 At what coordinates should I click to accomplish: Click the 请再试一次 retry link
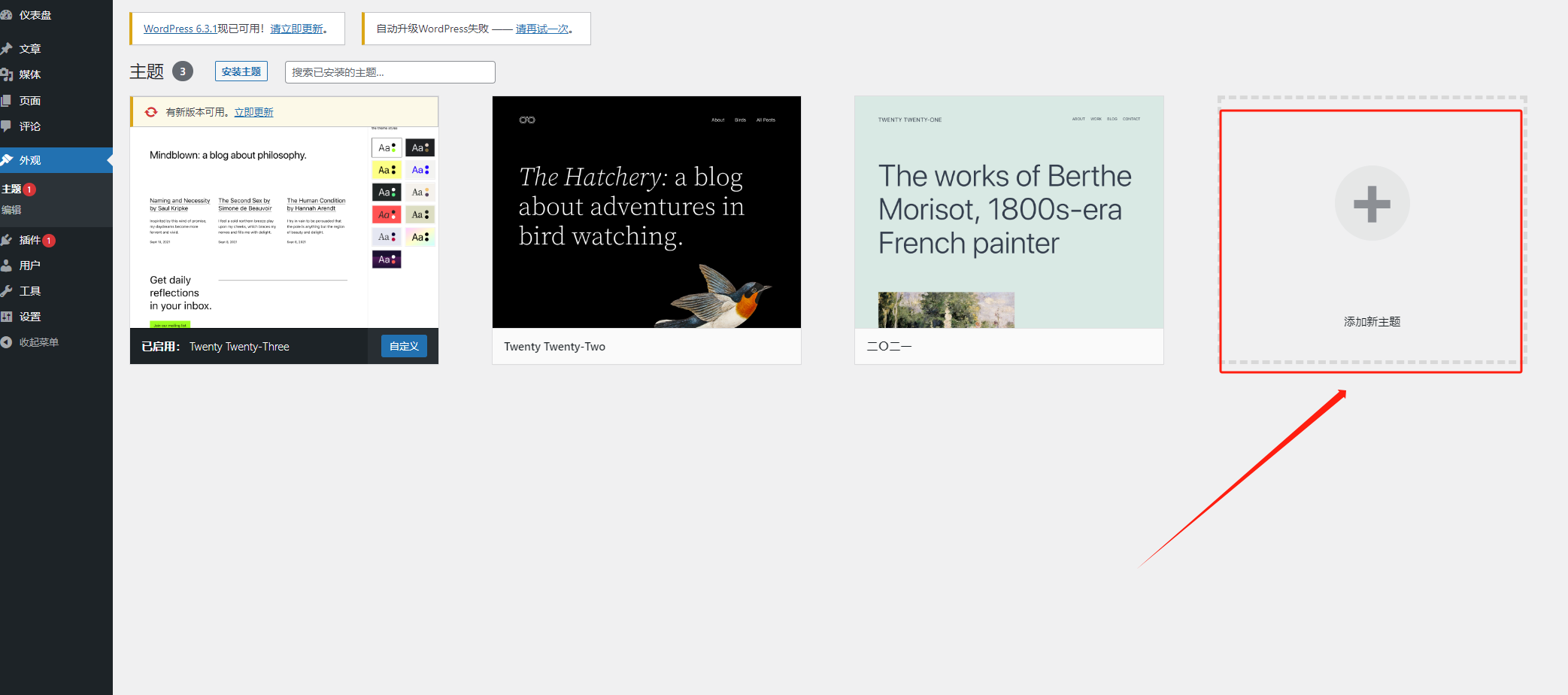[x=541, y=29]
